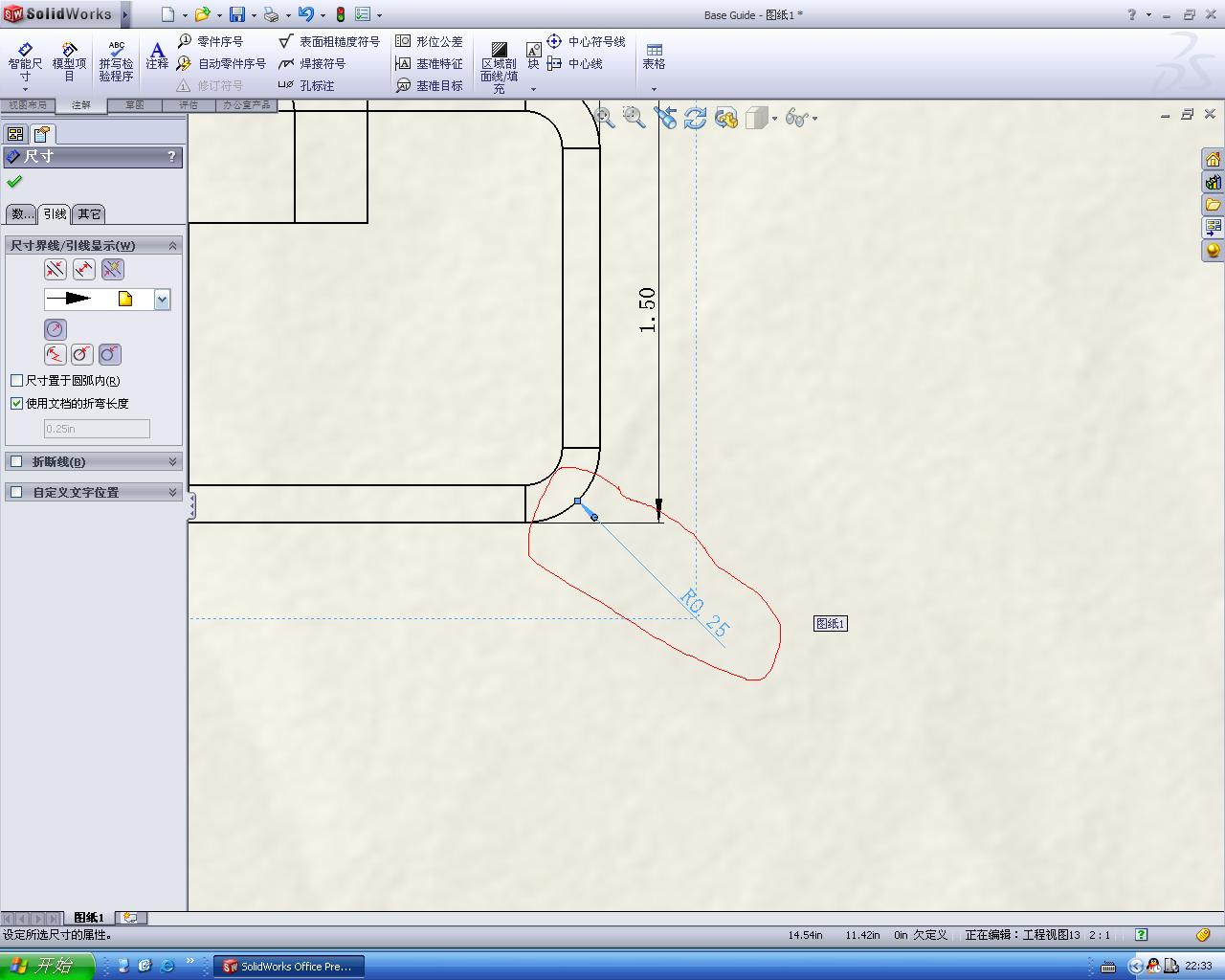Create a new document
This screenshot has width=1225, height=980.
point(167,14)
